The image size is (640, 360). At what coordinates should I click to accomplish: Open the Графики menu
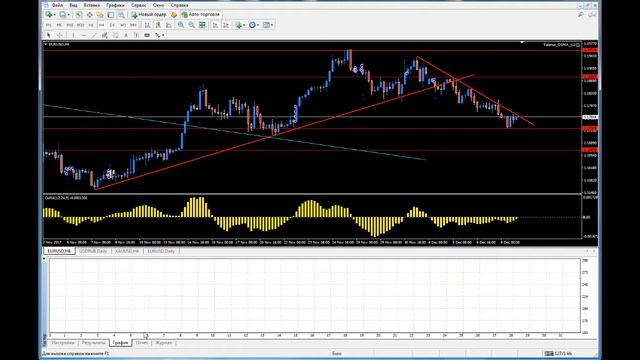click(x=116, y=5)
